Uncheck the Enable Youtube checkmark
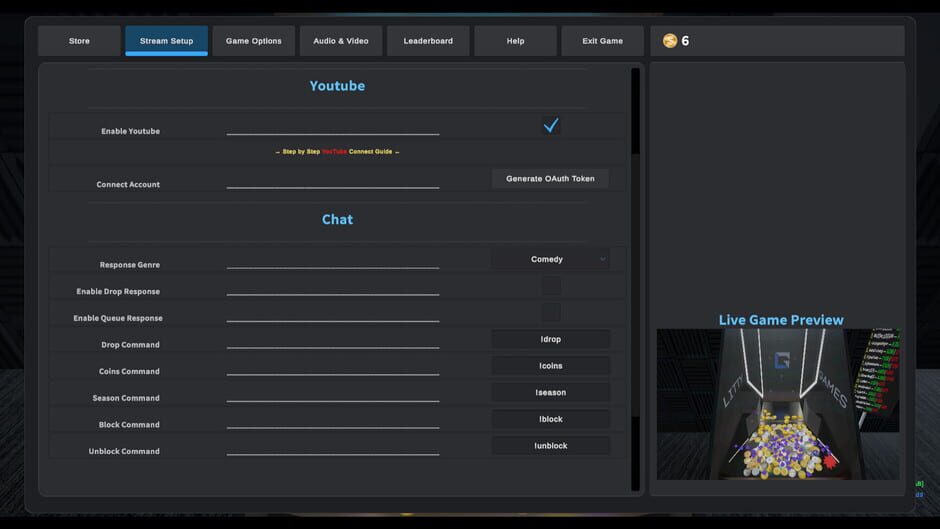 551,125
